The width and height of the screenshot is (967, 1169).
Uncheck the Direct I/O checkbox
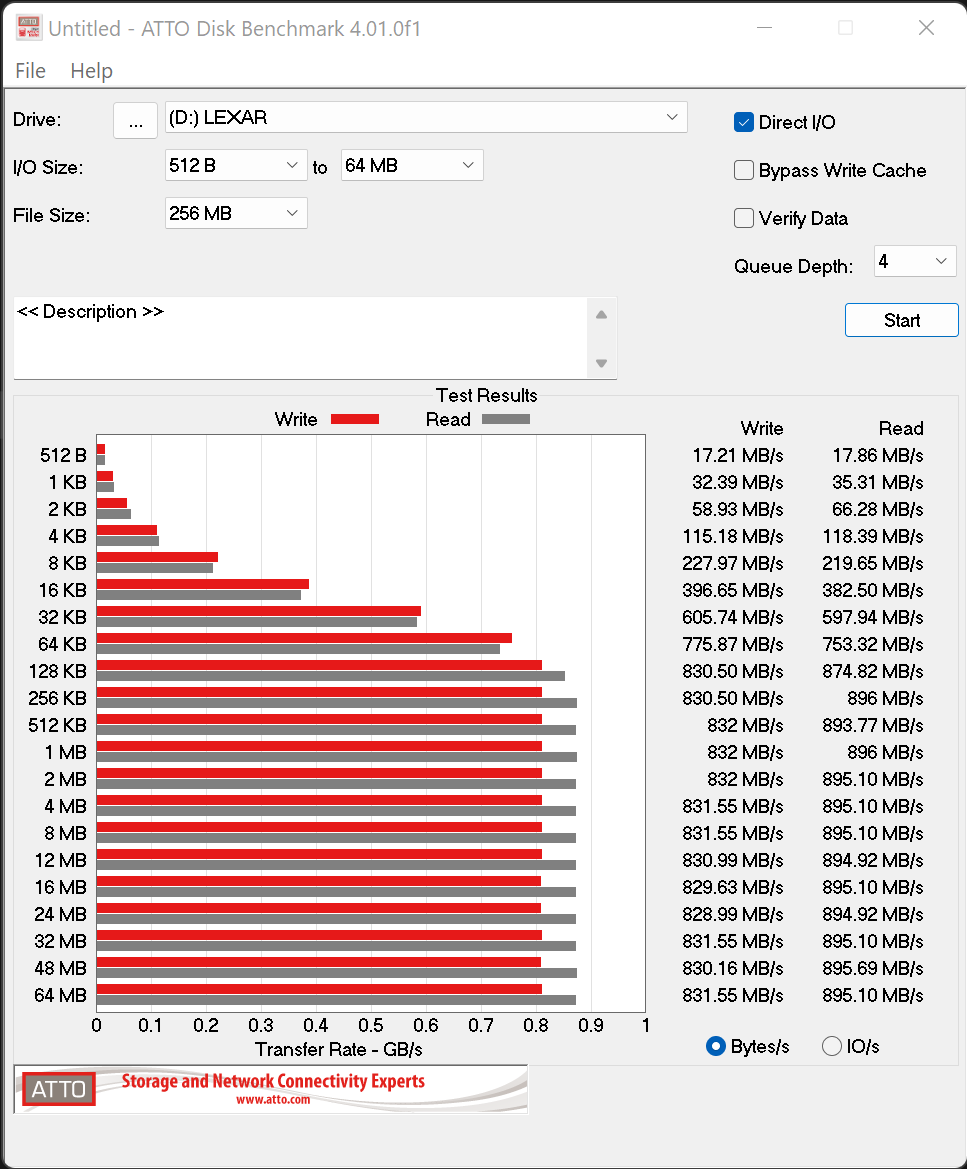(744, 122)
